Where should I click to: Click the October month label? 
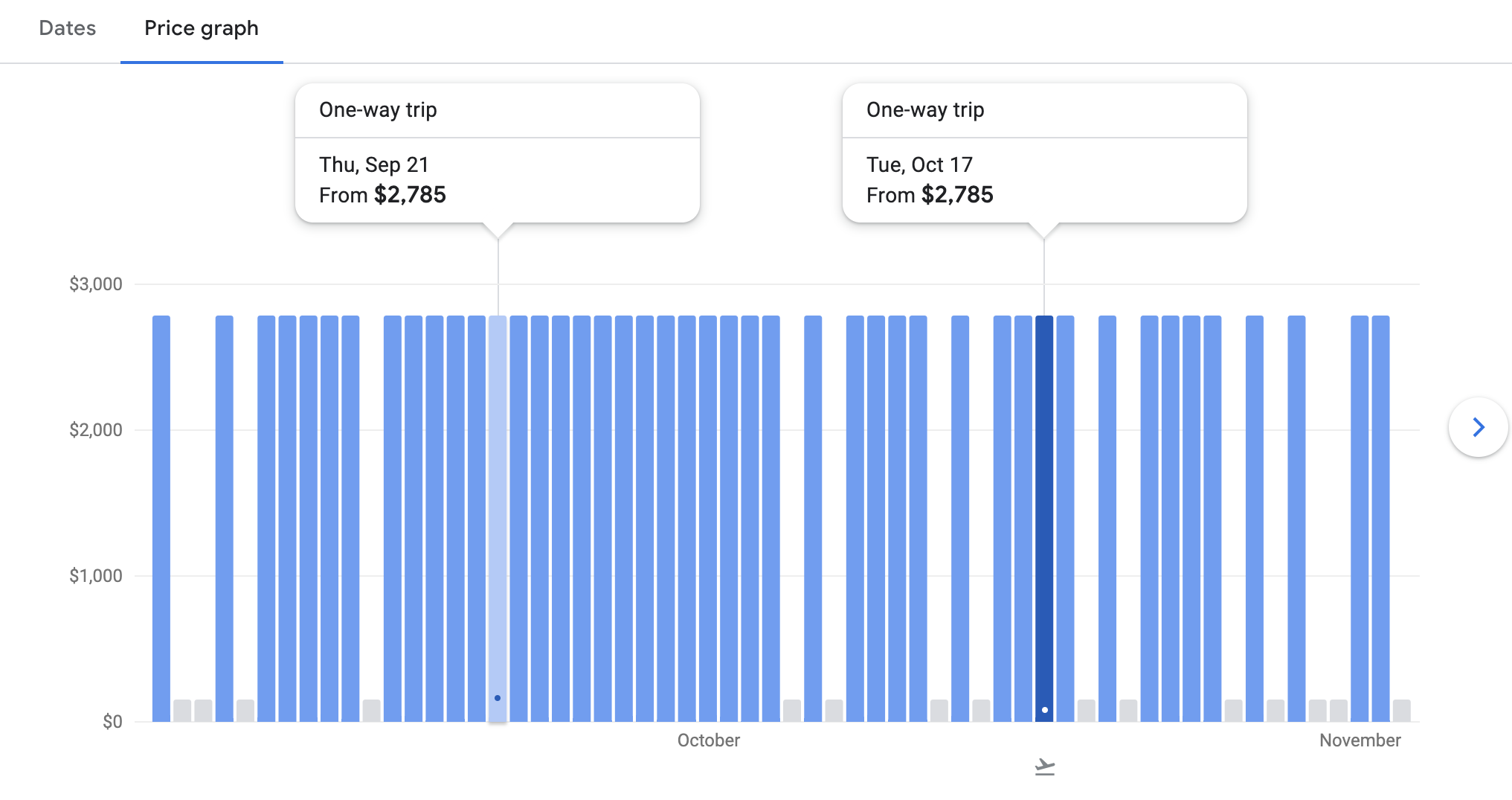coord(709,740)
